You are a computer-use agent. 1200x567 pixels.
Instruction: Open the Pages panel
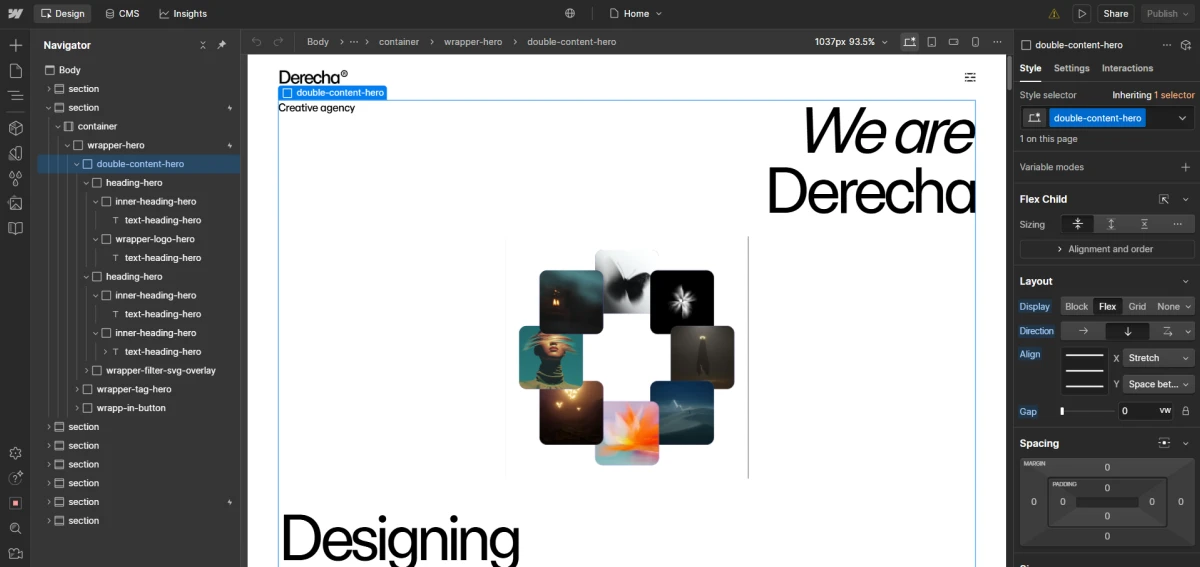coord(15,70)
